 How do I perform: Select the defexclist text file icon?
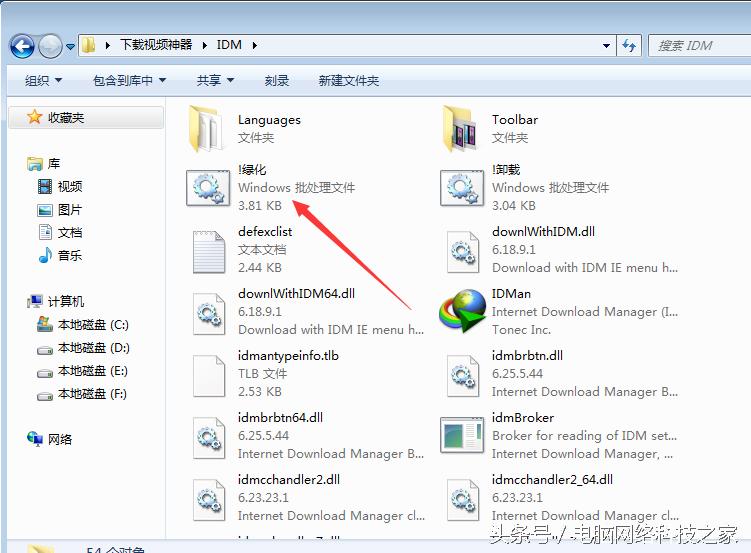pyautogui.click(x=208, y=250)
